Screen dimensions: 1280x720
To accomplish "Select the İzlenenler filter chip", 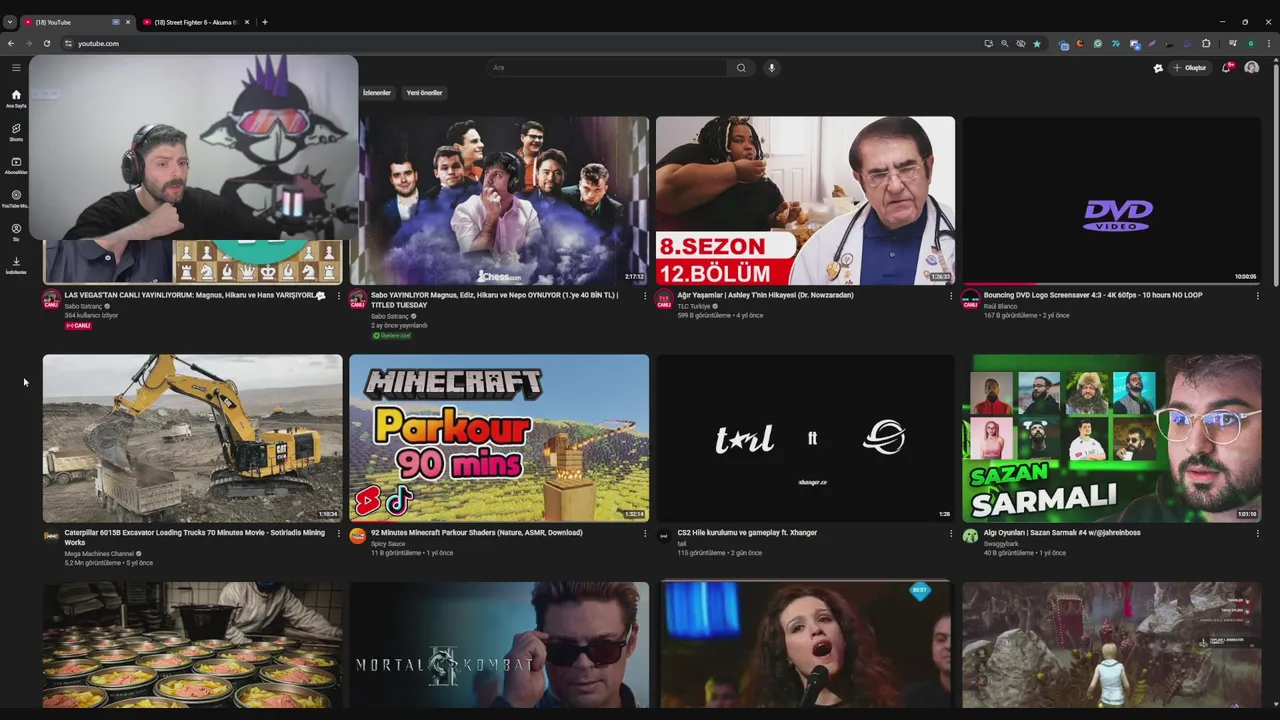I will 377,93.
